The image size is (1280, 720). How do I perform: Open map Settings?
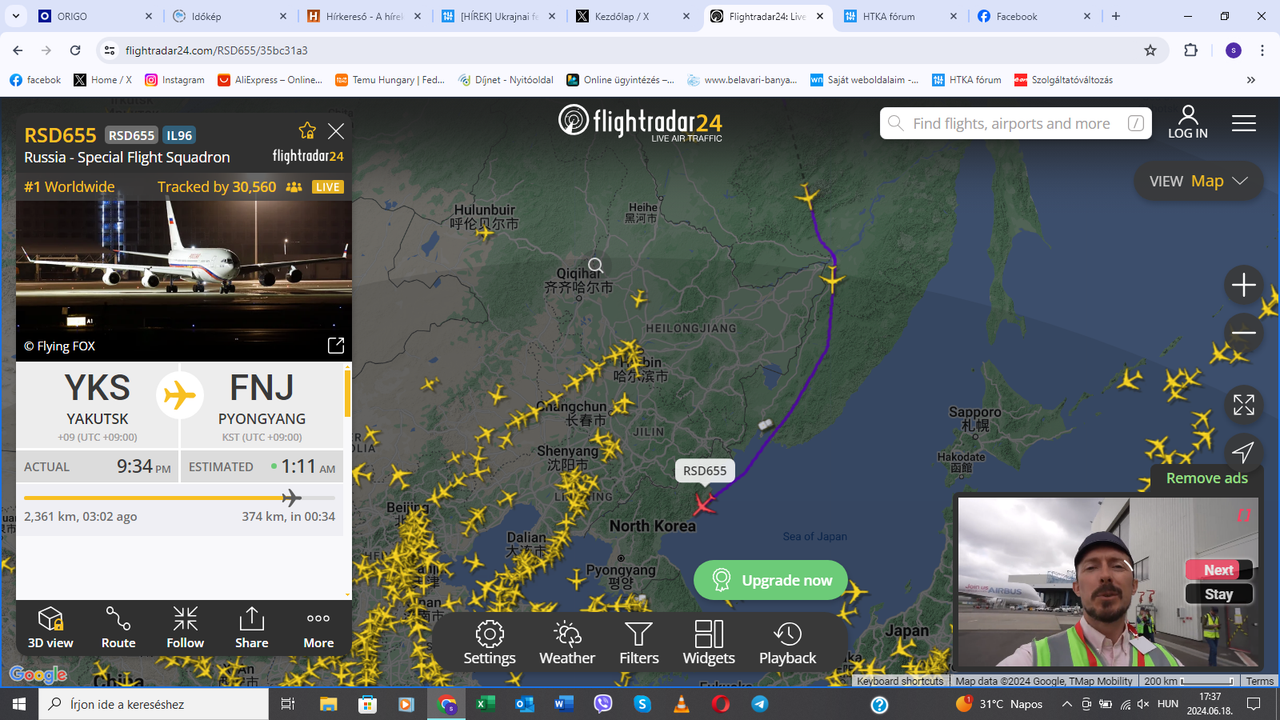point(489,643)
